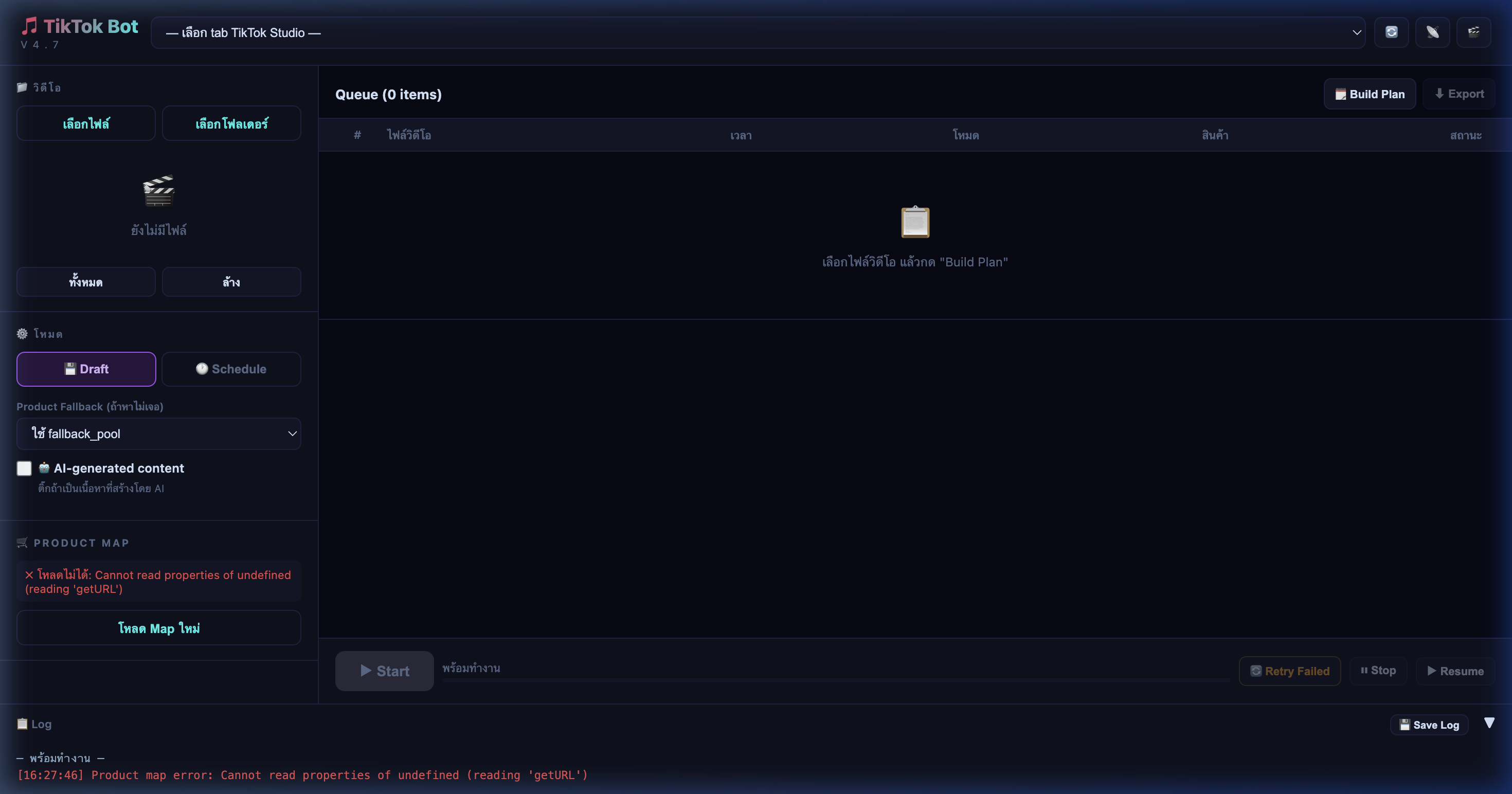The height and width of the screenshot is (794, 1512).
Task: Click the Resume button
Action: (x=1455, y=671)
